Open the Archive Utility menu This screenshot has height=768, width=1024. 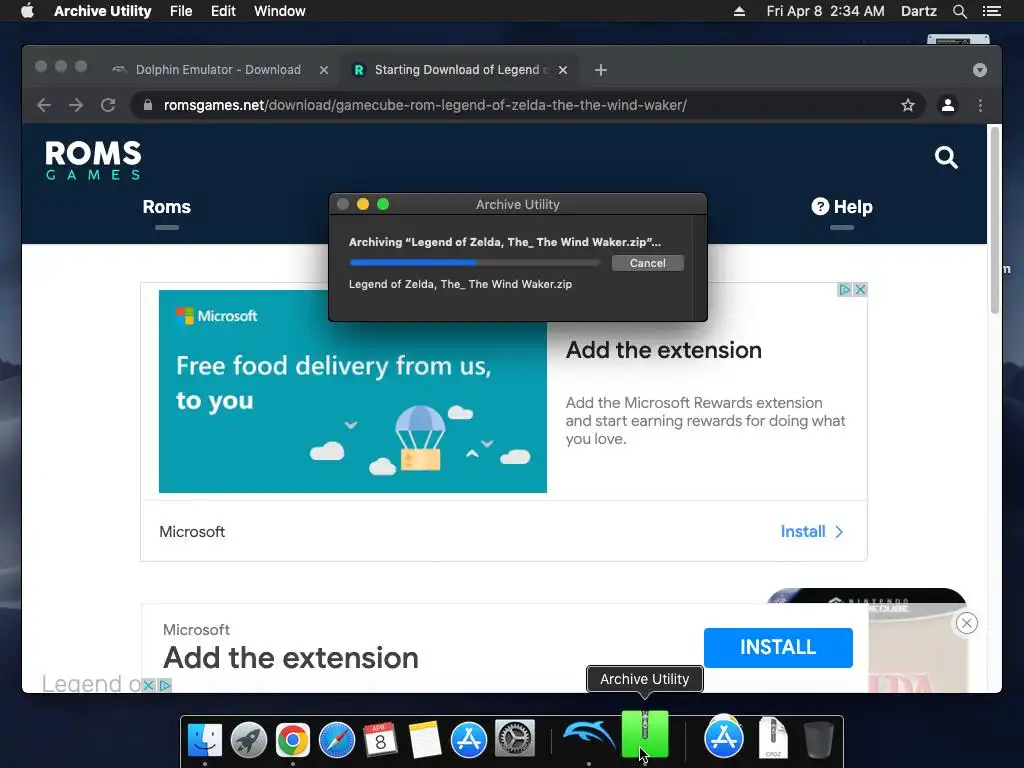coord(103,11)
